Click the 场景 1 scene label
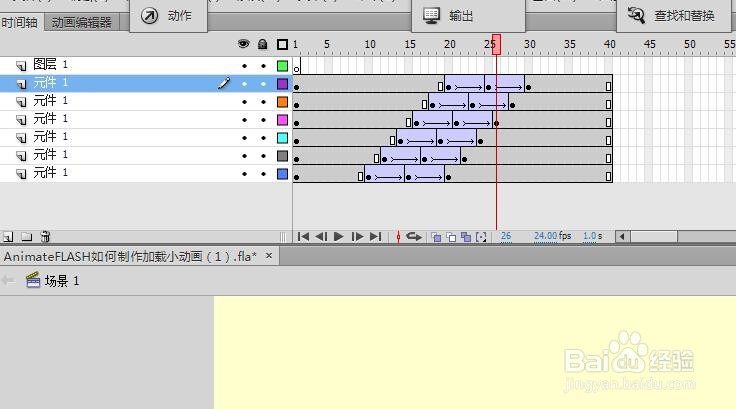Image resolution: width=736 pixels, height=409 pixels. [62, 281]
